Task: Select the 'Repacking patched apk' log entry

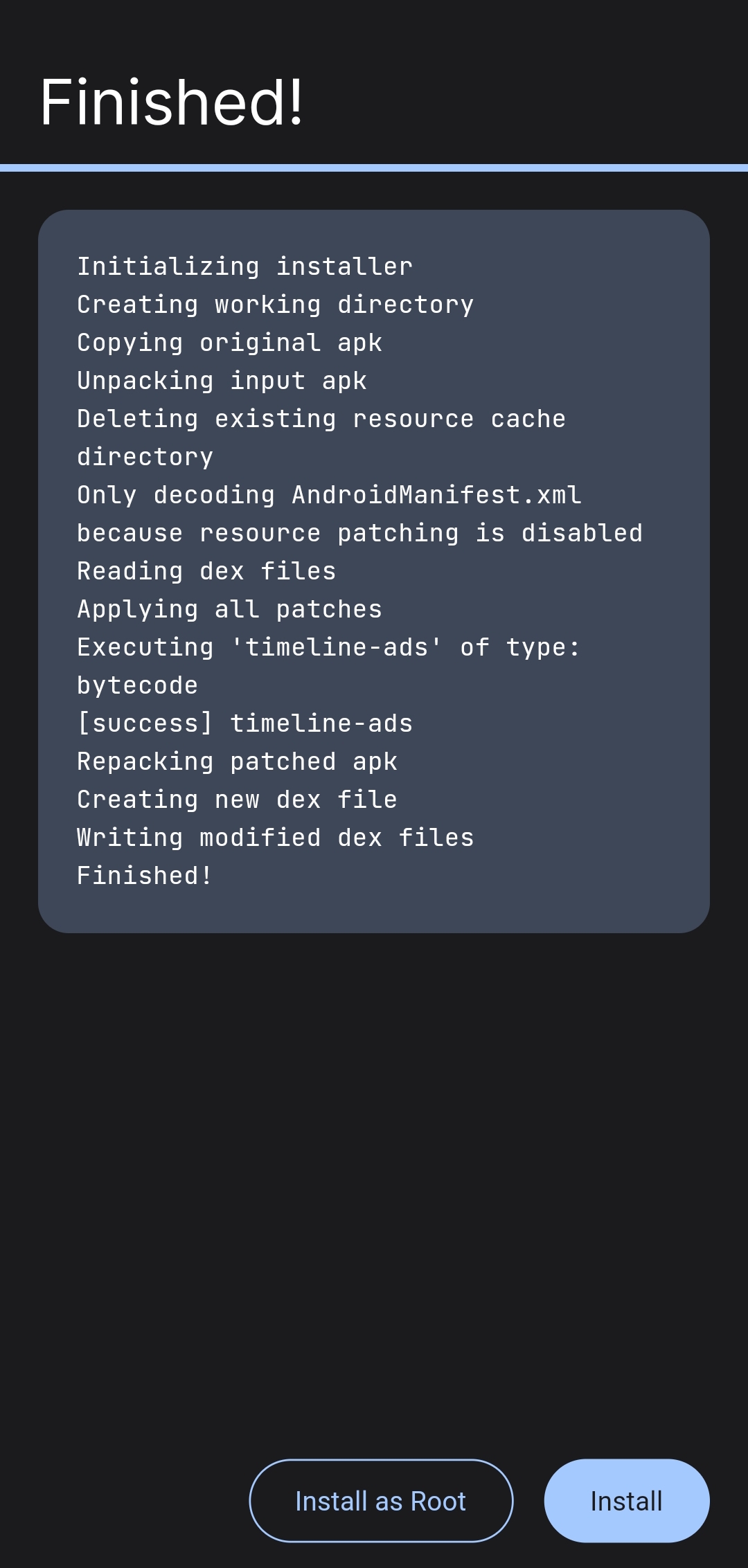Action: point(237,760)
